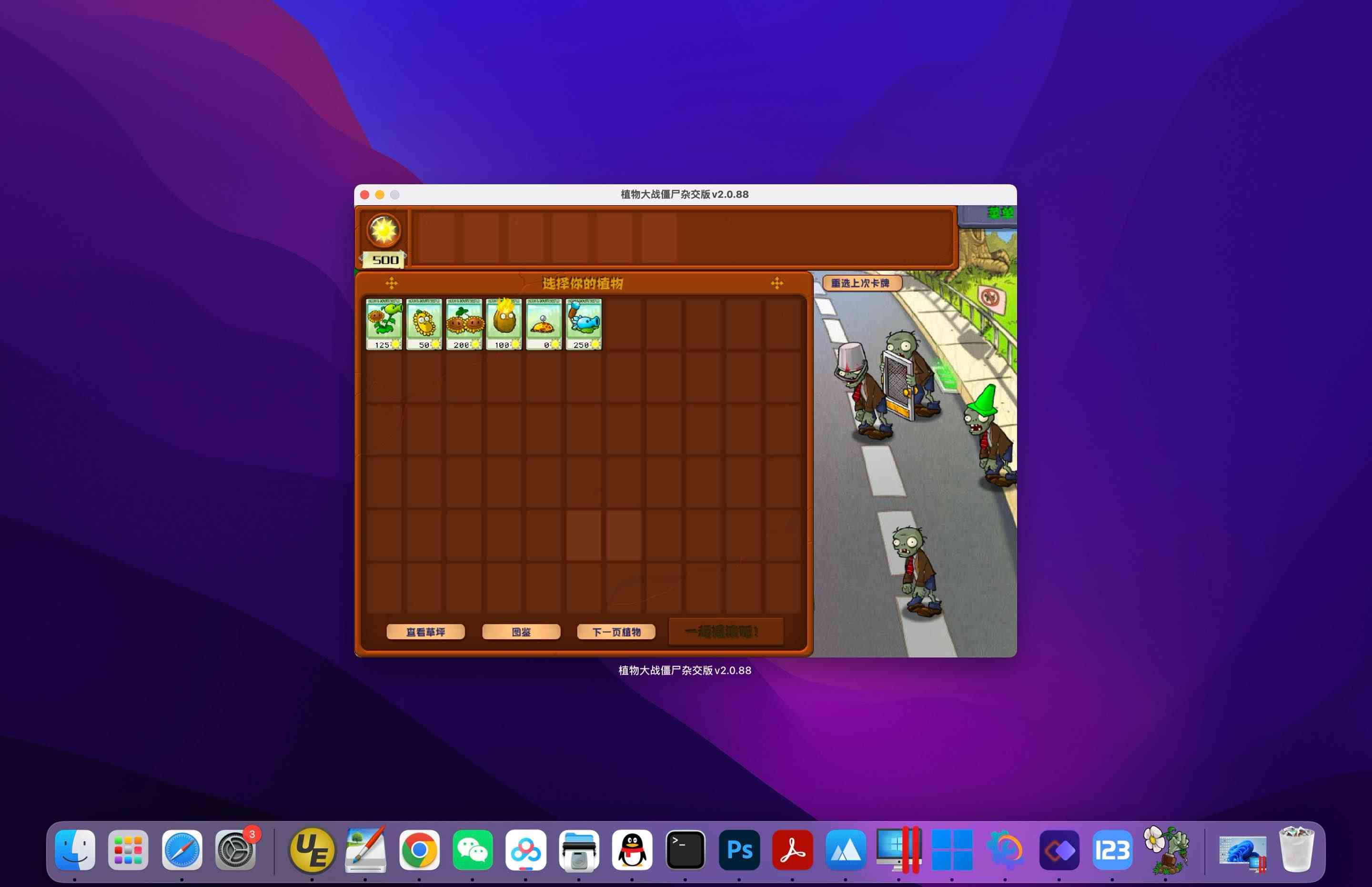Click the 500 sun counter value

pos(385,260)
